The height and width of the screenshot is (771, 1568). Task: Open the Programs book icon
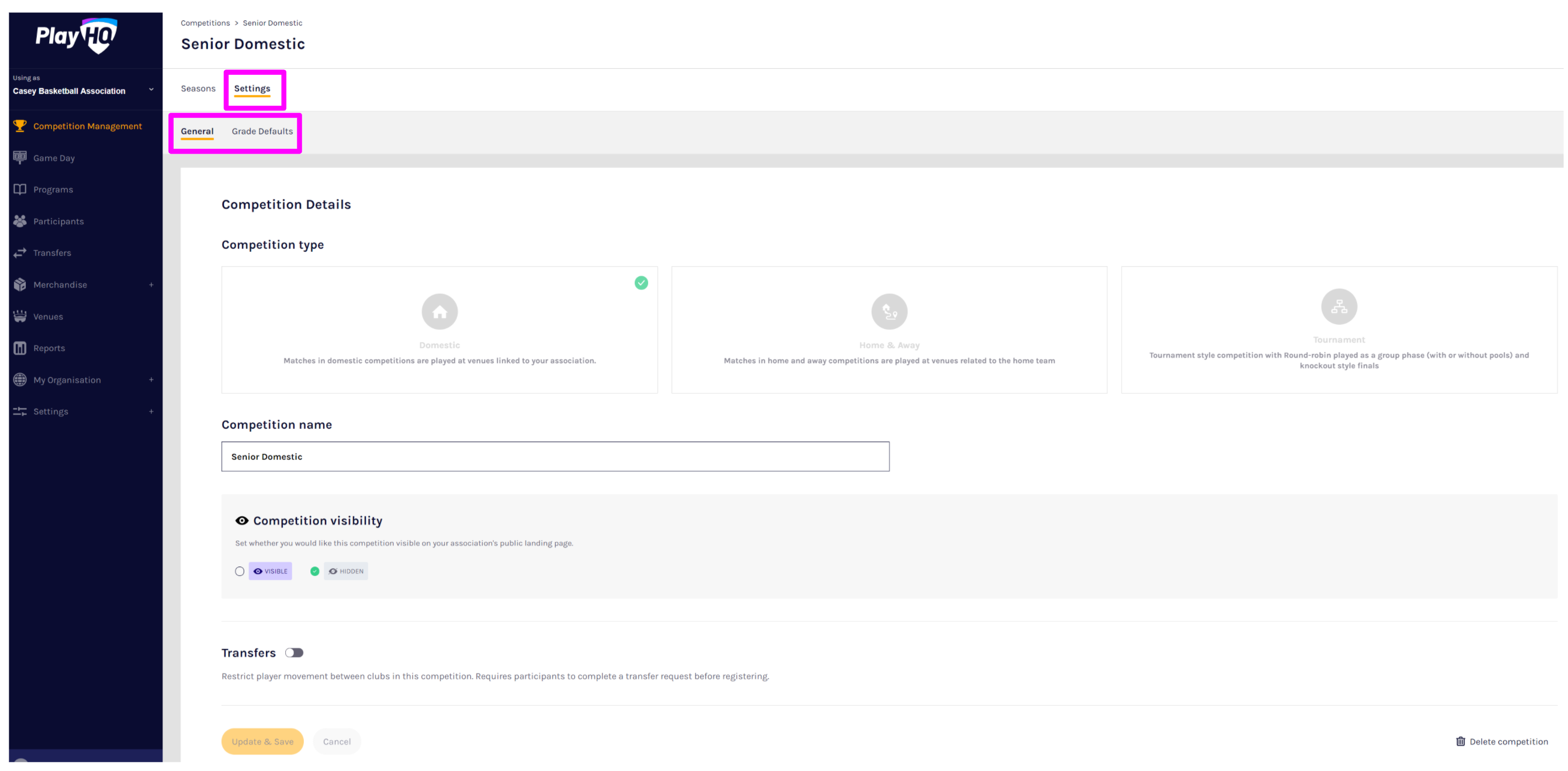pos(20,189)
